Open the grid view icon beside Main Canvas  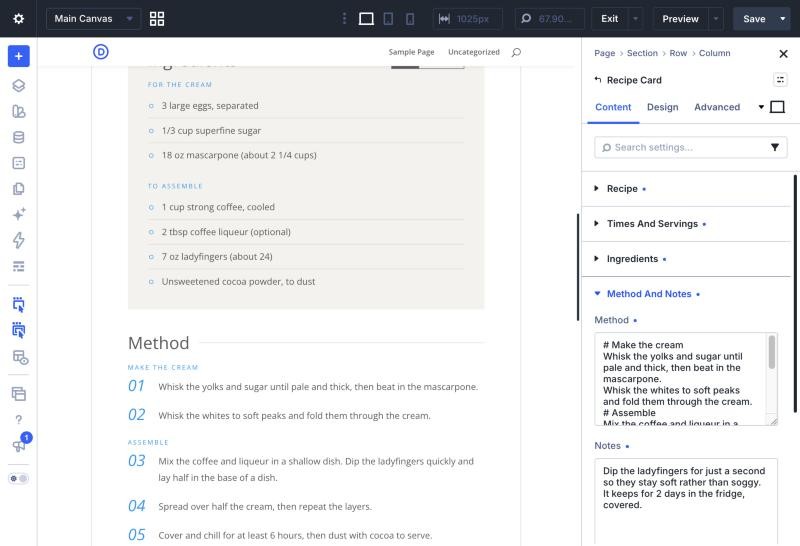click(157, 19)
